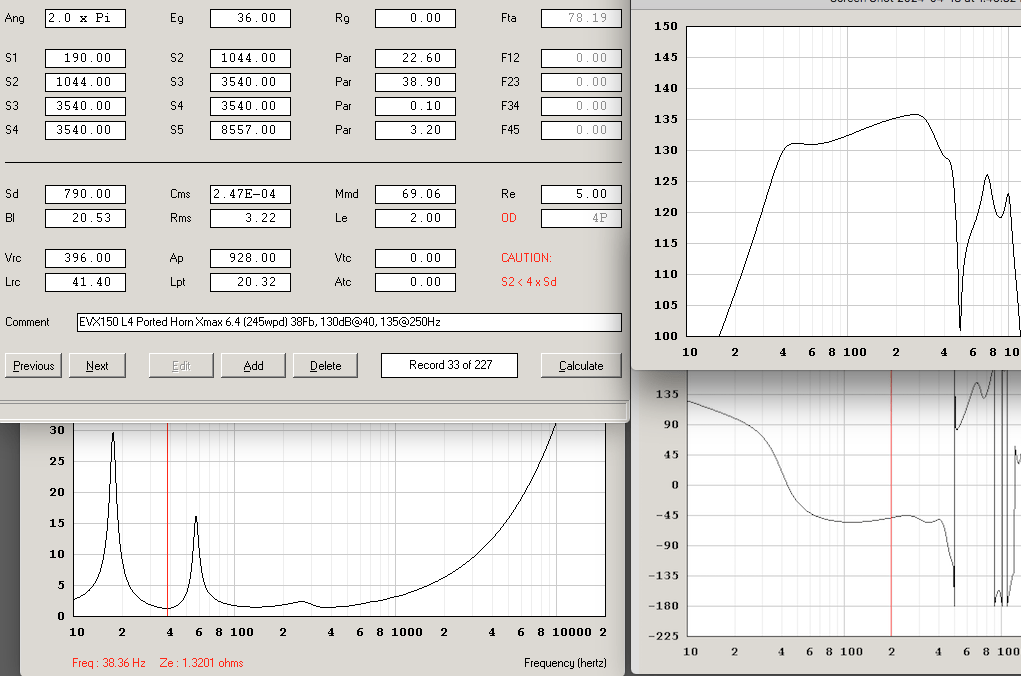Select the Re field 5.00
Viewport: 1021px width, 676px height.
click(x=581, y=194)
